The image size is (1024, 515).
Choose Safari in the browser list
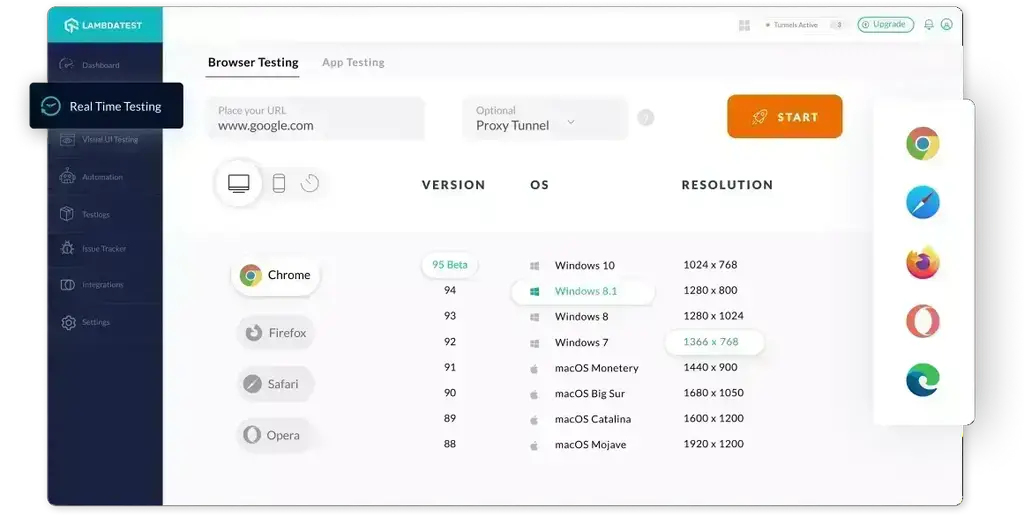tap(275, 384)
